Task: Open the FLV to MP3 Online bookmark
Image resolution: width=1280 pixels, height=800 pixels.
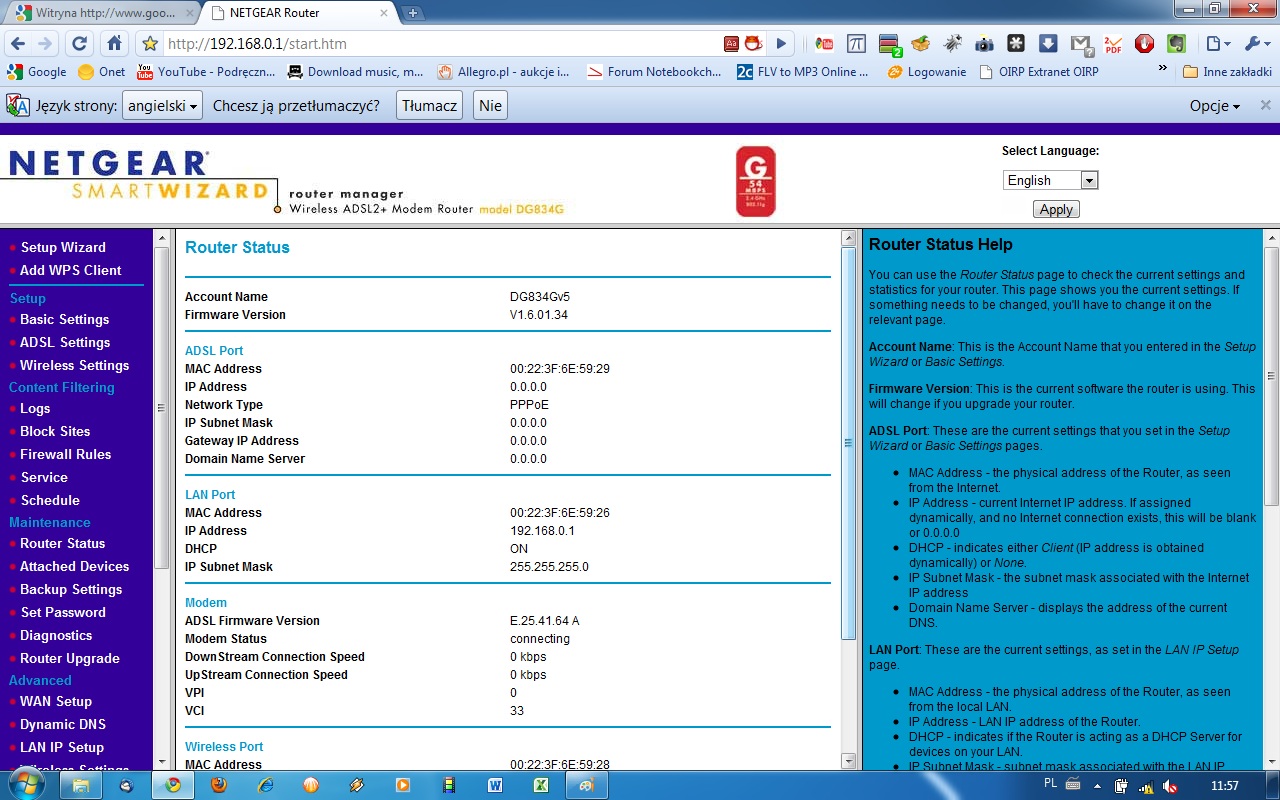Action: click(x=804, y=72)
